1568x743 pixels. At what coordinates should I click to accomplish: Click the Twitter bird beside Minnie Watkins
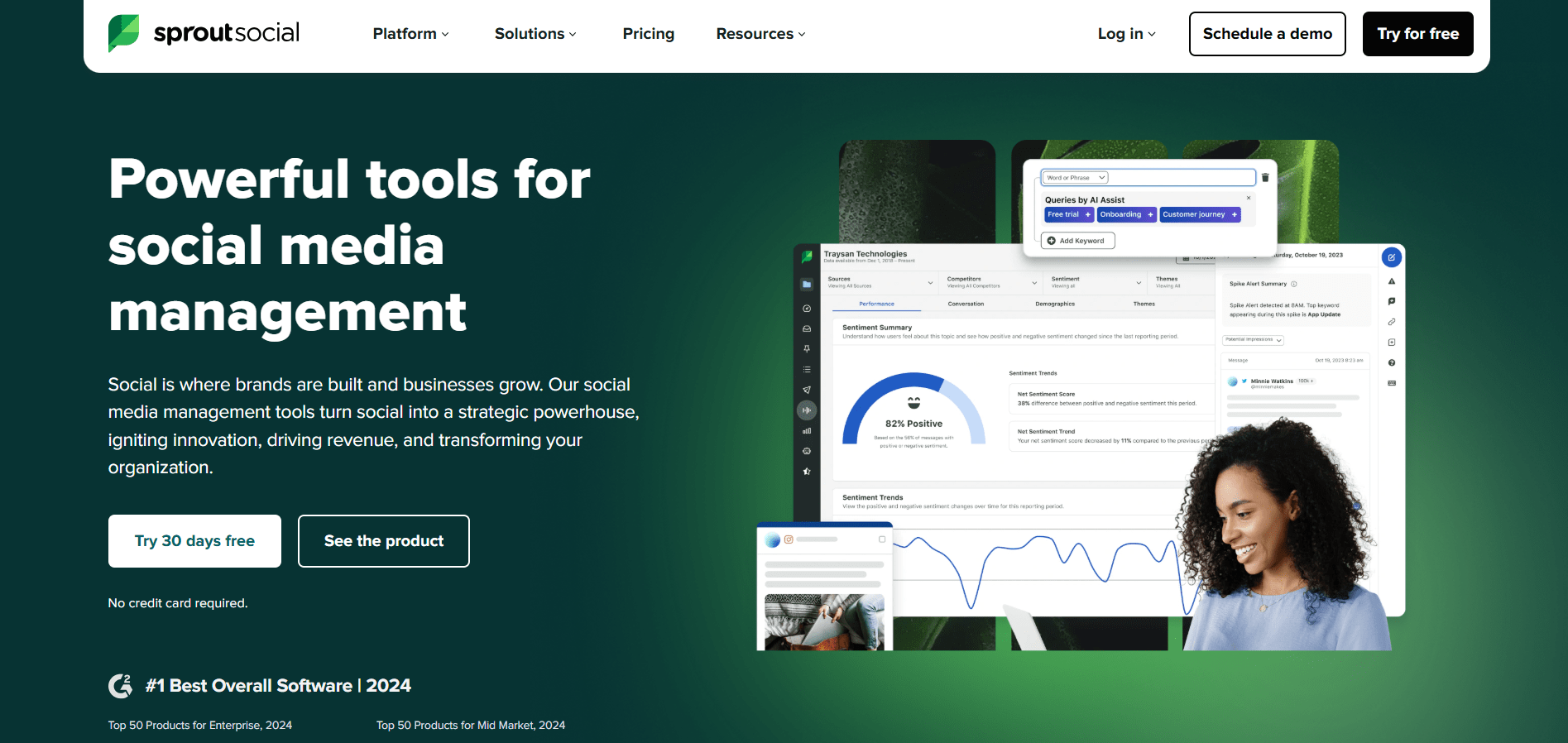click(x=1244, y=381)
